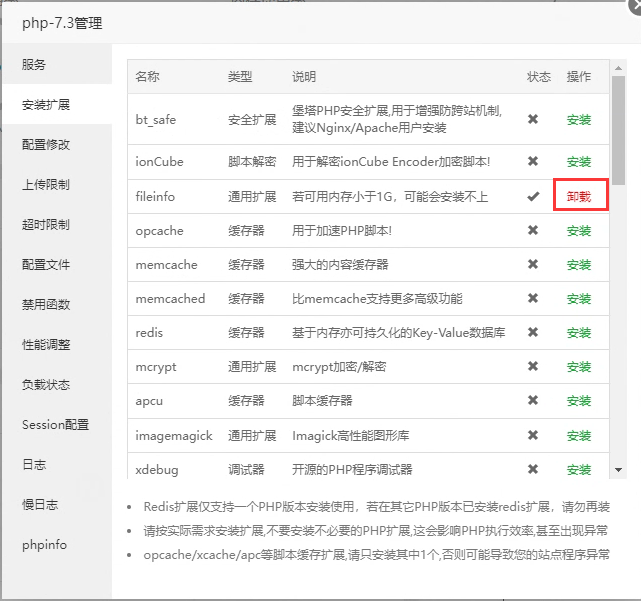This screenshot has width=641, height=601.
Task: Switch to the 配置修改 tab
Action: coord(46,144)
